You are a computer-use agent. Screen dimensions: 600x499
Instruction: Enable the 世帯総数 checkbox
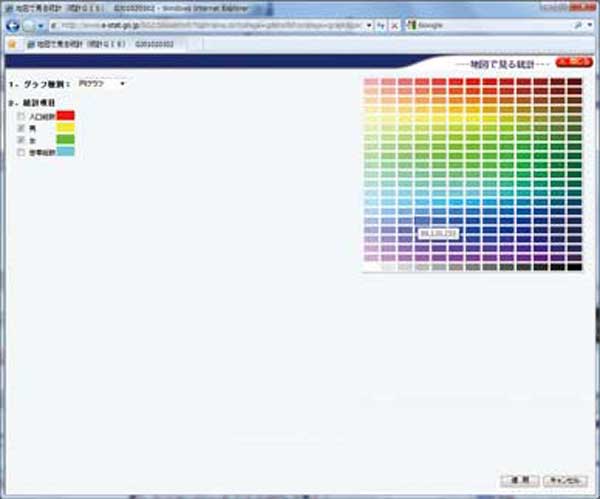tap(22, 153)
